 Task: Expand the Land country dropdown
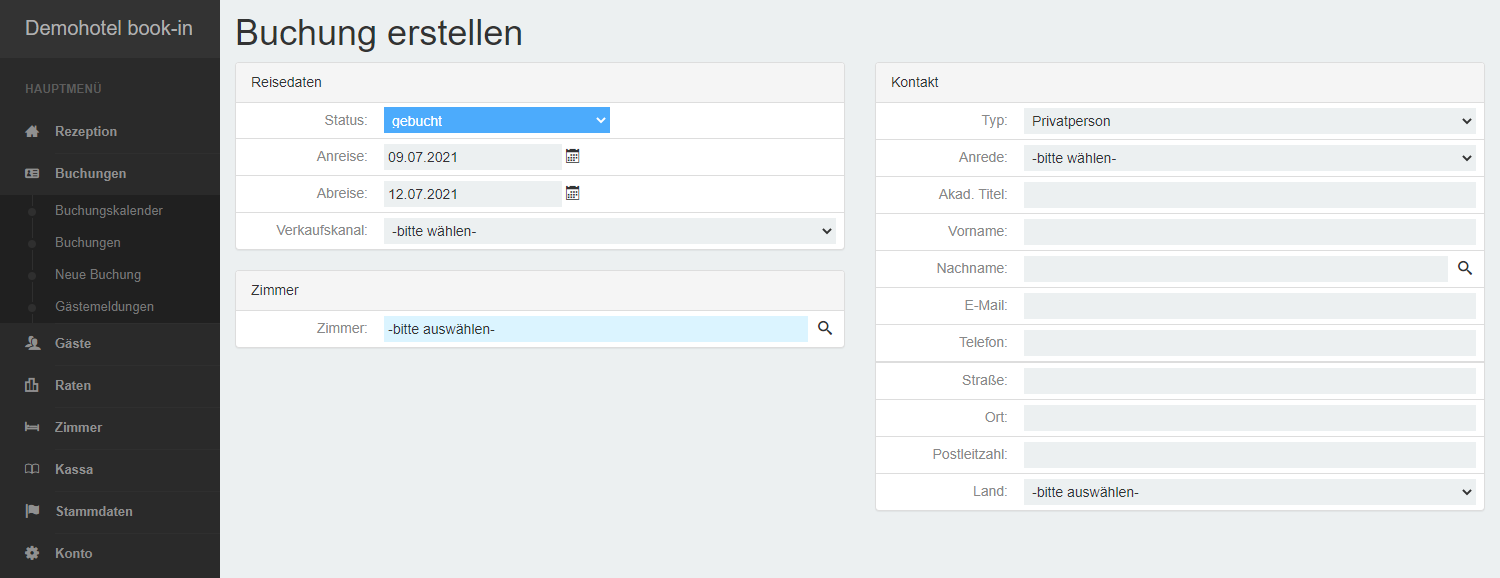[x=1249, y=492]
